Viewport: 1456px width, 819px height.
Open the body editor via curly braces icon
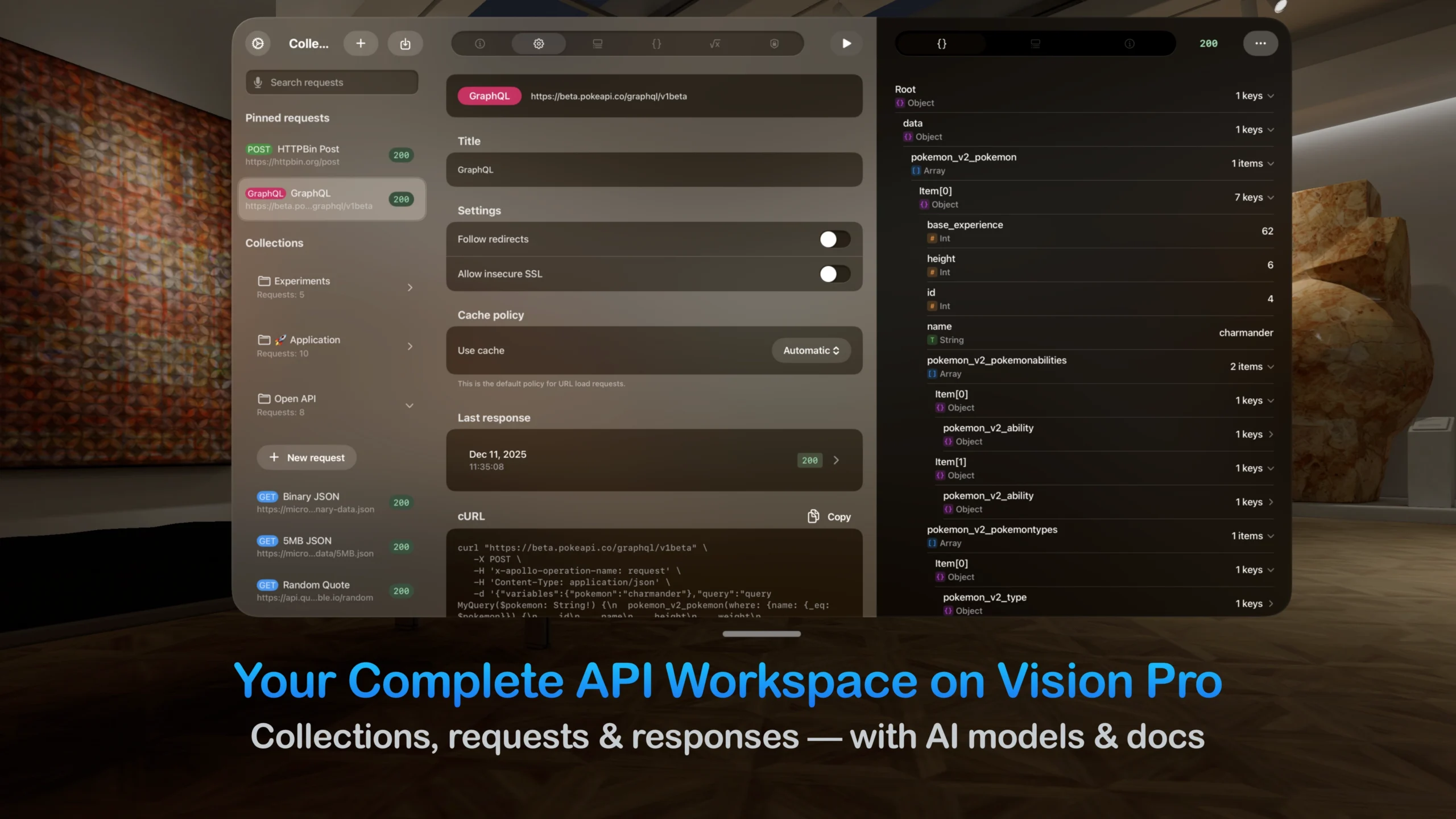(656, 43)
